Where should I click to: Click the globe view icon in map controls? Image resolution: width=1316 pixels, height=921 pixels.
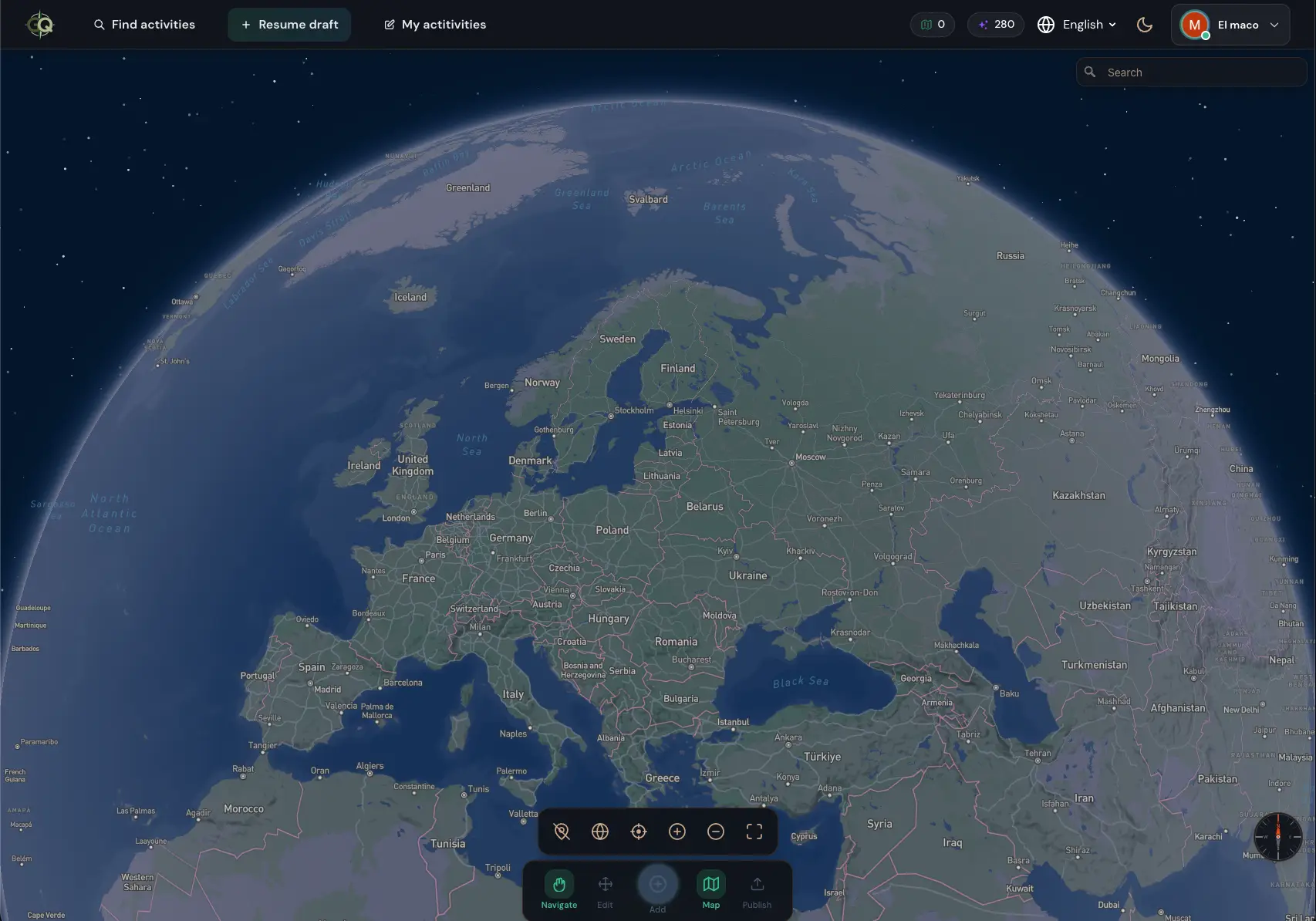(600, 832)
